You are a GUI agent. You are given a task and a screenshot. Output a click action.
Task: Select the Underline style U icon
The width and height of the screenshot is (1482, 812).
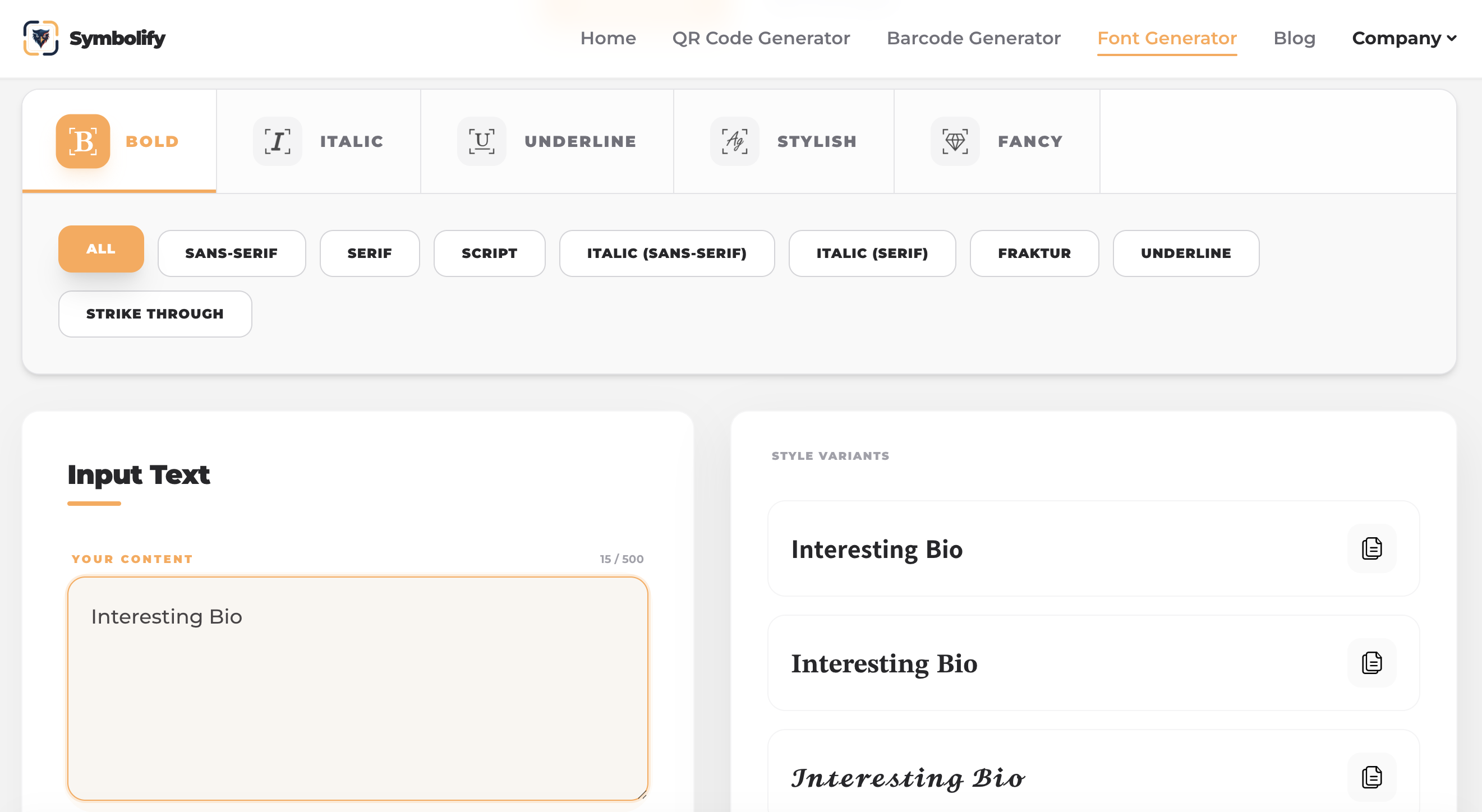(481, 141)
